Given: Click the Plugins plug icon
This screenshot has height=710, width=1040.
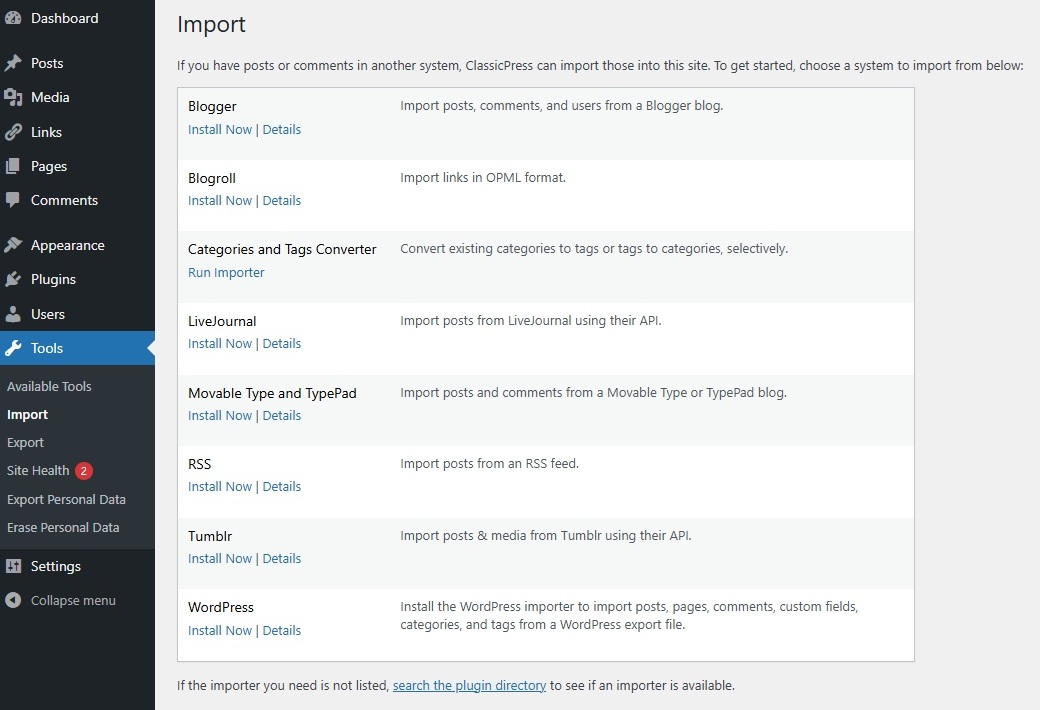Looking at the screenshot, I should [x=13, y=279].
